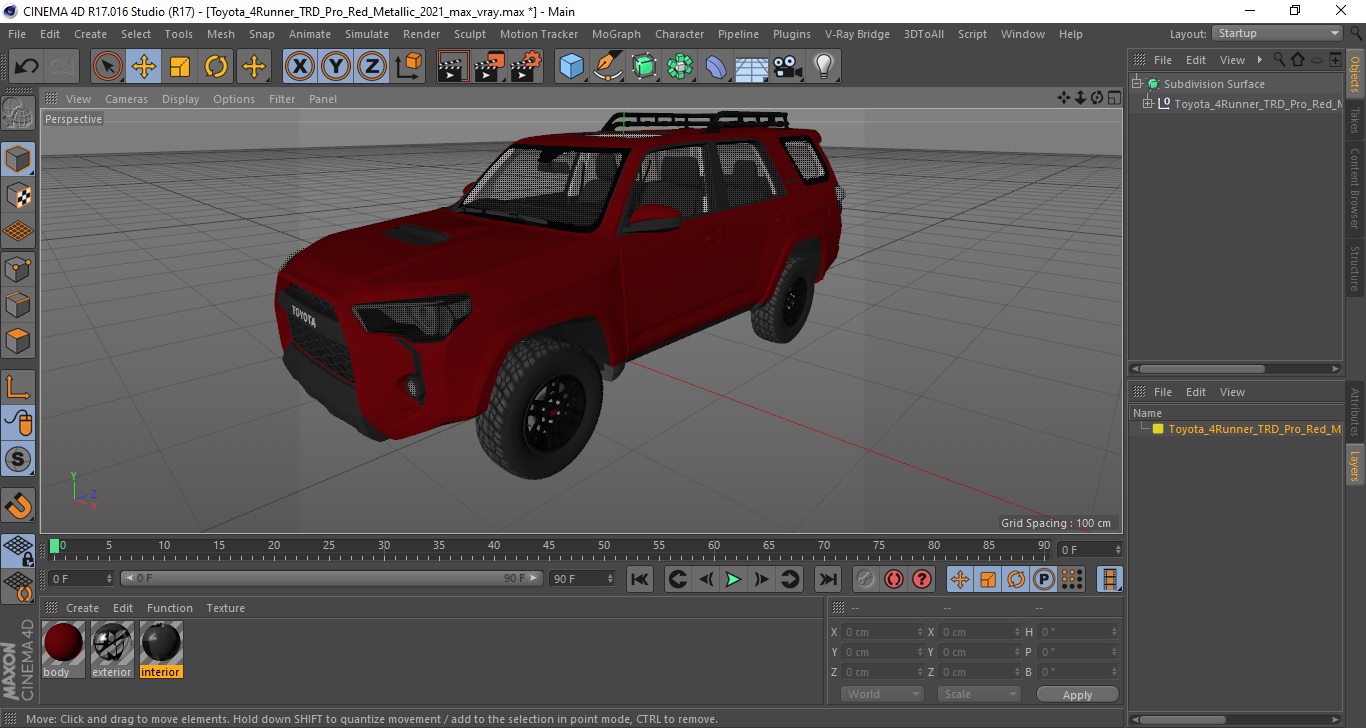The image size is (1366, 728).
Task: Switch to Points mode
Action: click(18, 268)
